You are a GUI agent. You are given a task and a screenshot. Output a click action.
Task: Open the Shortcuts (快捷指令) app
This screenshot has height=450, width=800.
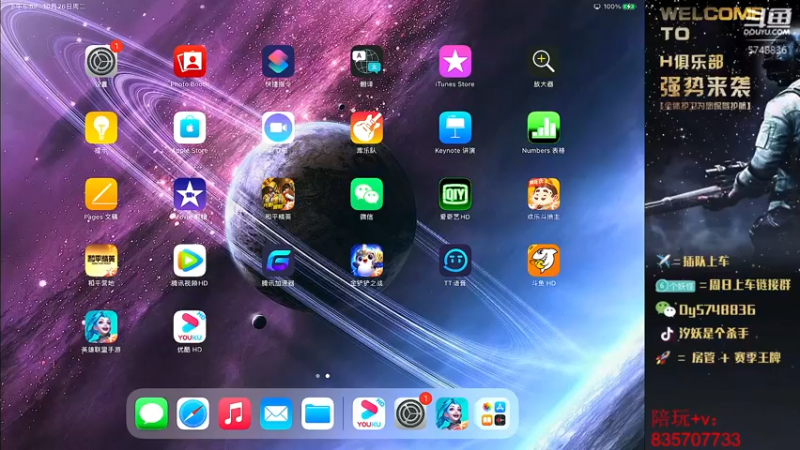(278, 62)
